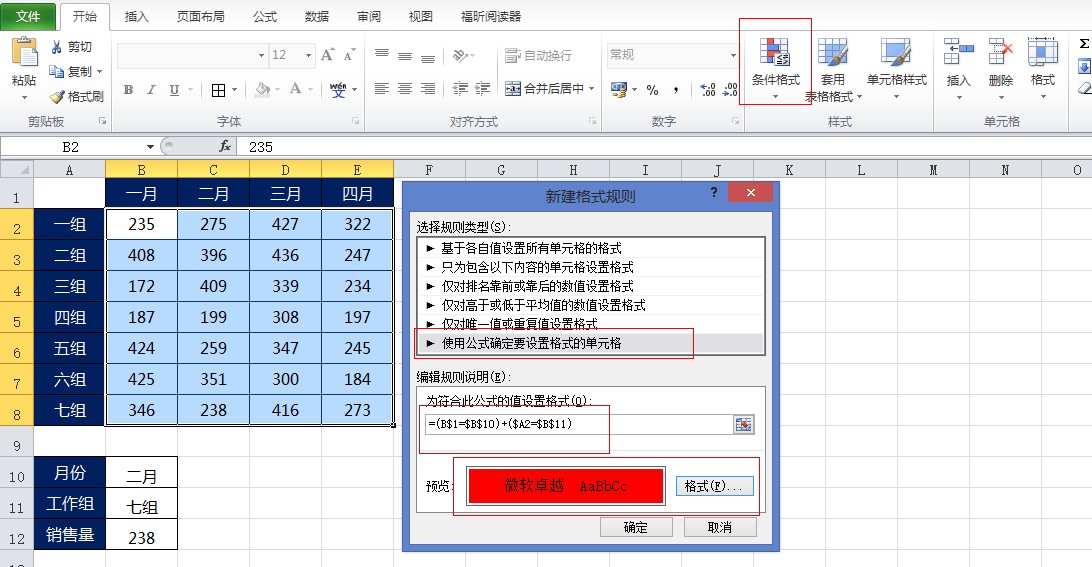The width and height of the screenshot is (1092, 567).
Task: Toggle align text left
Action: point(382,88)
